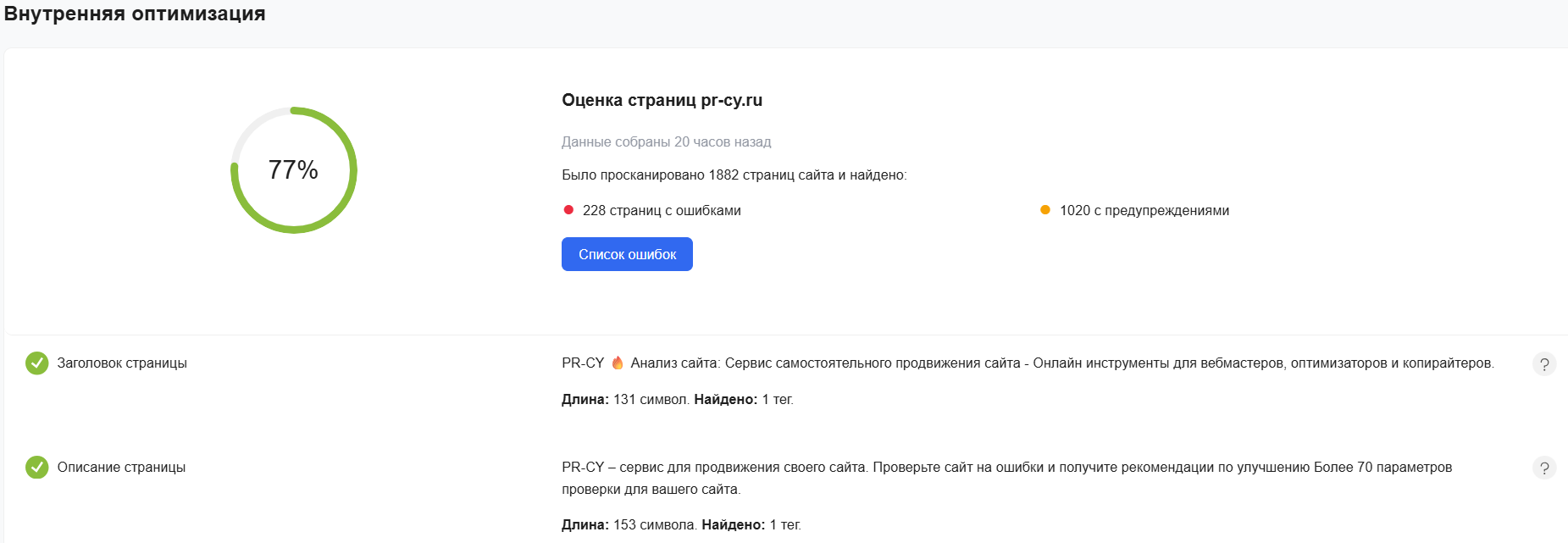Click the red dot for pages with errors
This screenshot has height=543, width=1568.
pyautogui.click(x=568, y=210)
